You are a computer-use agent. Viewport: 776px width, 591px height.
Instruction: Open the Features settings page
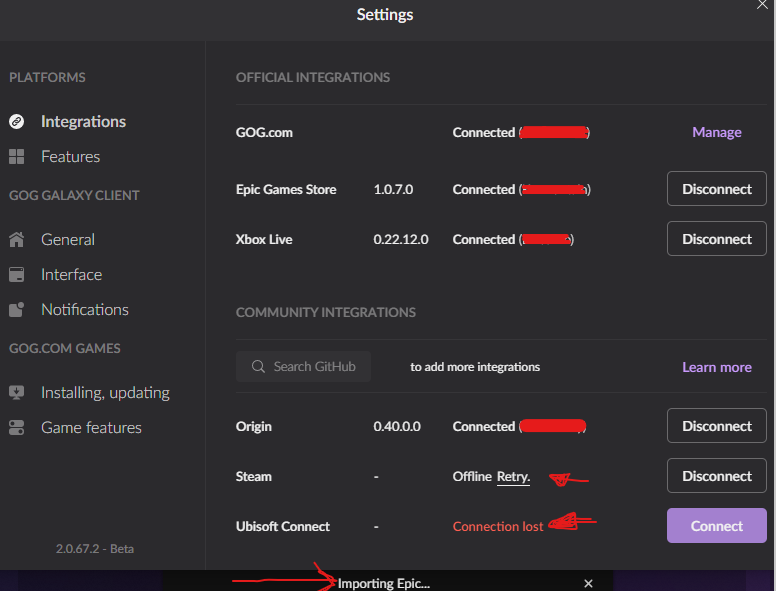click(70, 156)
